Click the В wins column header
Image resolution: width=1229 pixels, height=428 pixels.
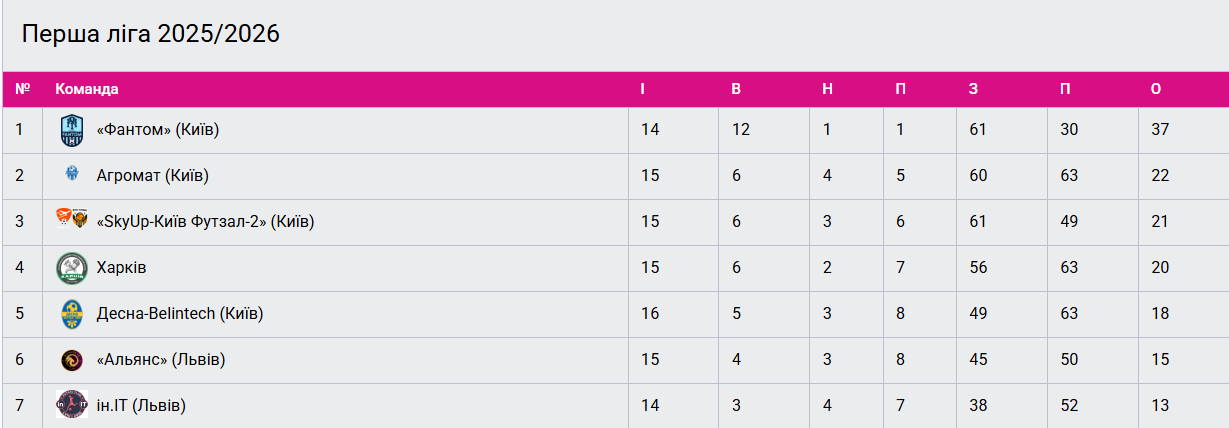[x=736, y=89]
